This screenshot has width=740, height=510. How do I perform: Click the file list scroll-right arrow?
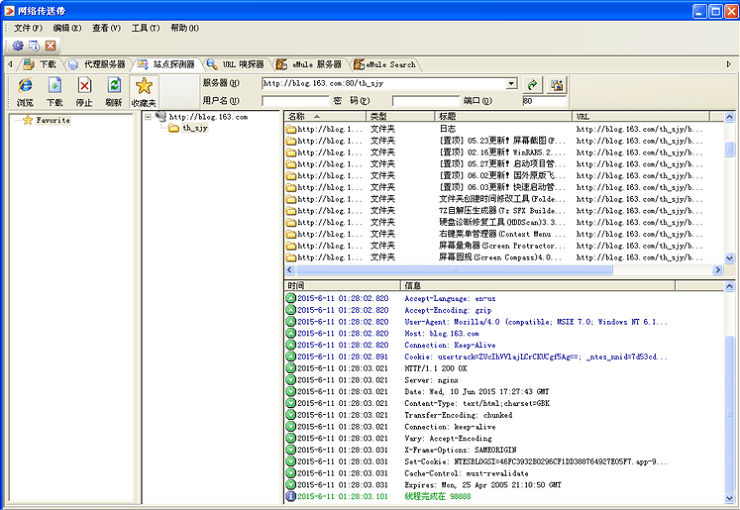[x=718, y=270]
